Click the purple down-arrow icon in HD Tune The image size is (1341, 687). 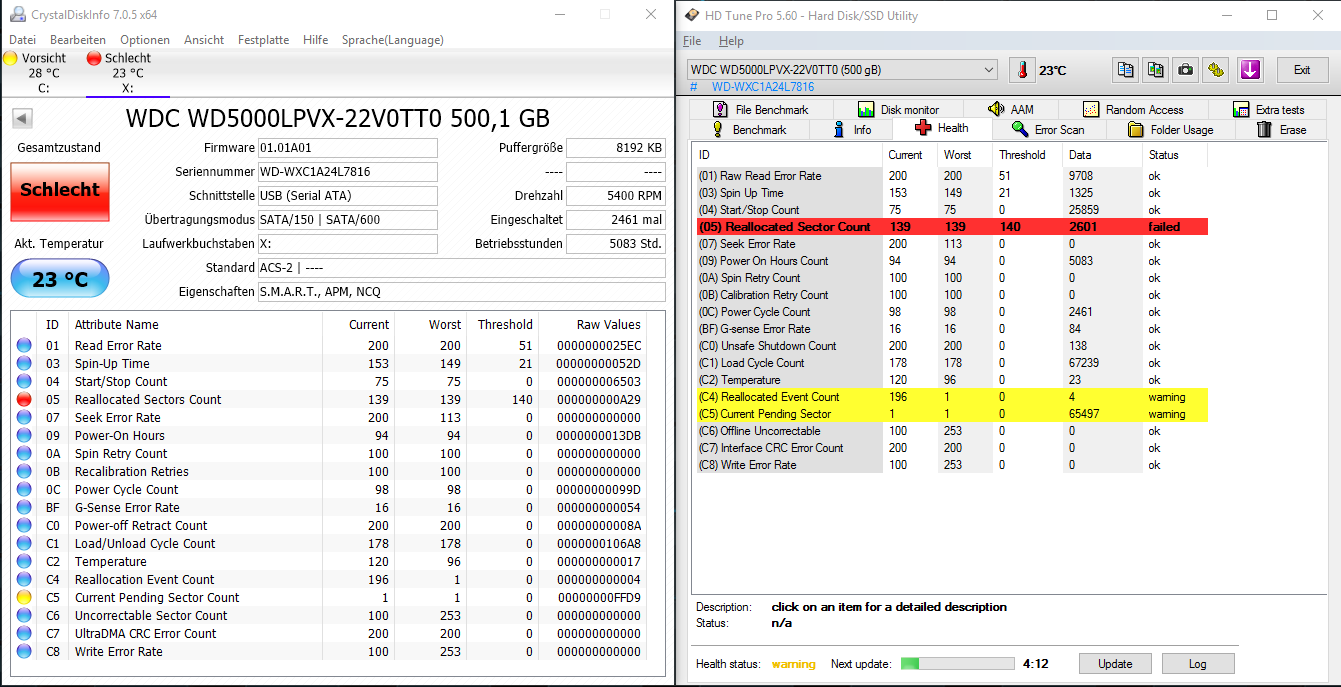1250,70
